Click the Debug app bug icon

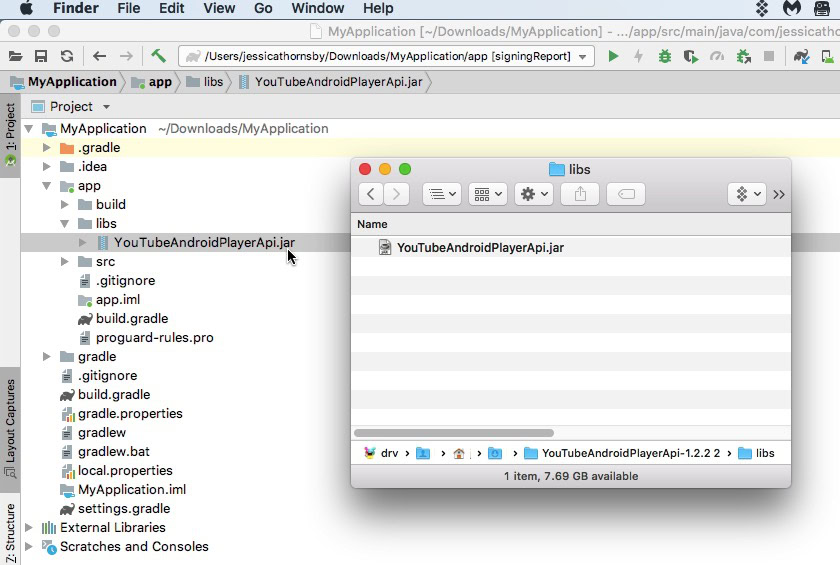click(665, 57)
